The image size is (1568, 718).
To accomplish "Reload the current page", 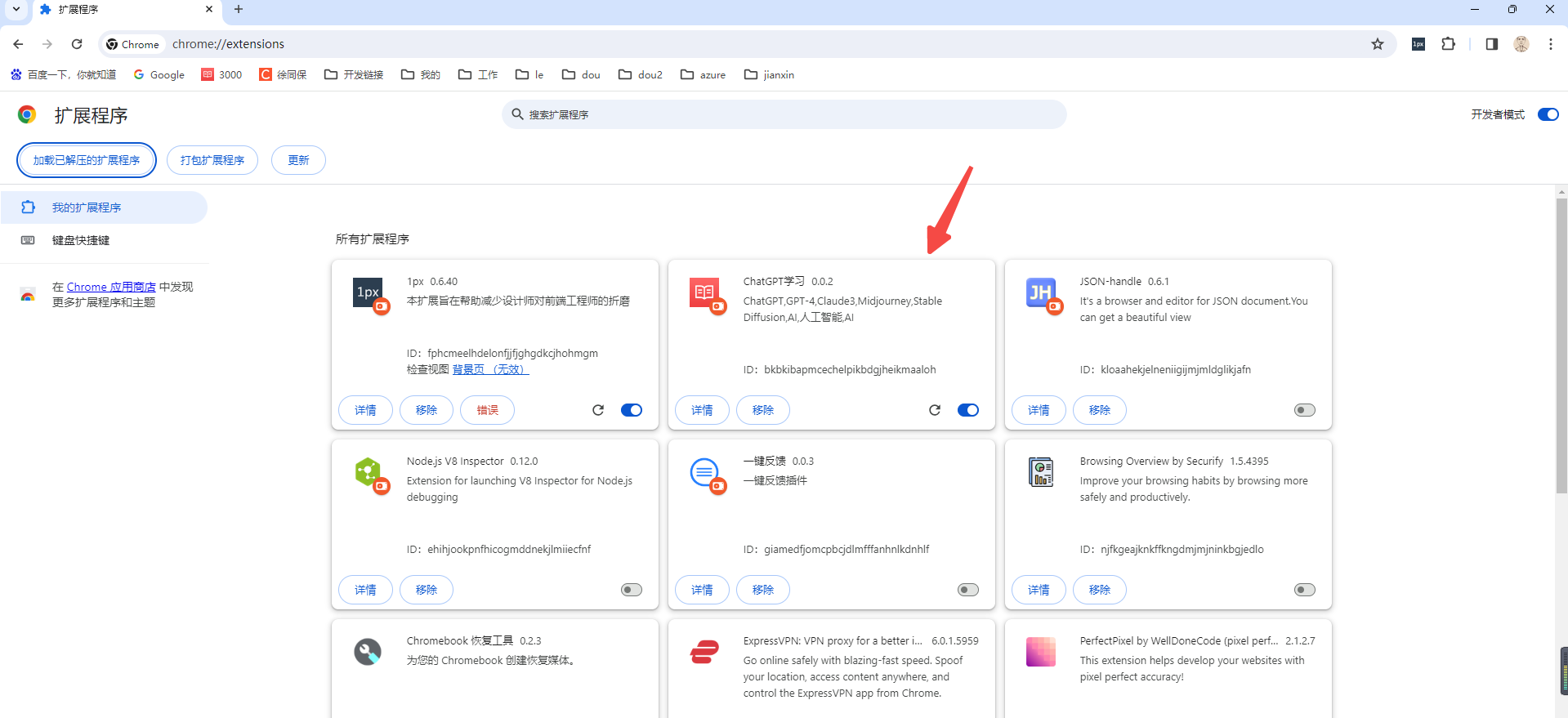I will [77, 44].
